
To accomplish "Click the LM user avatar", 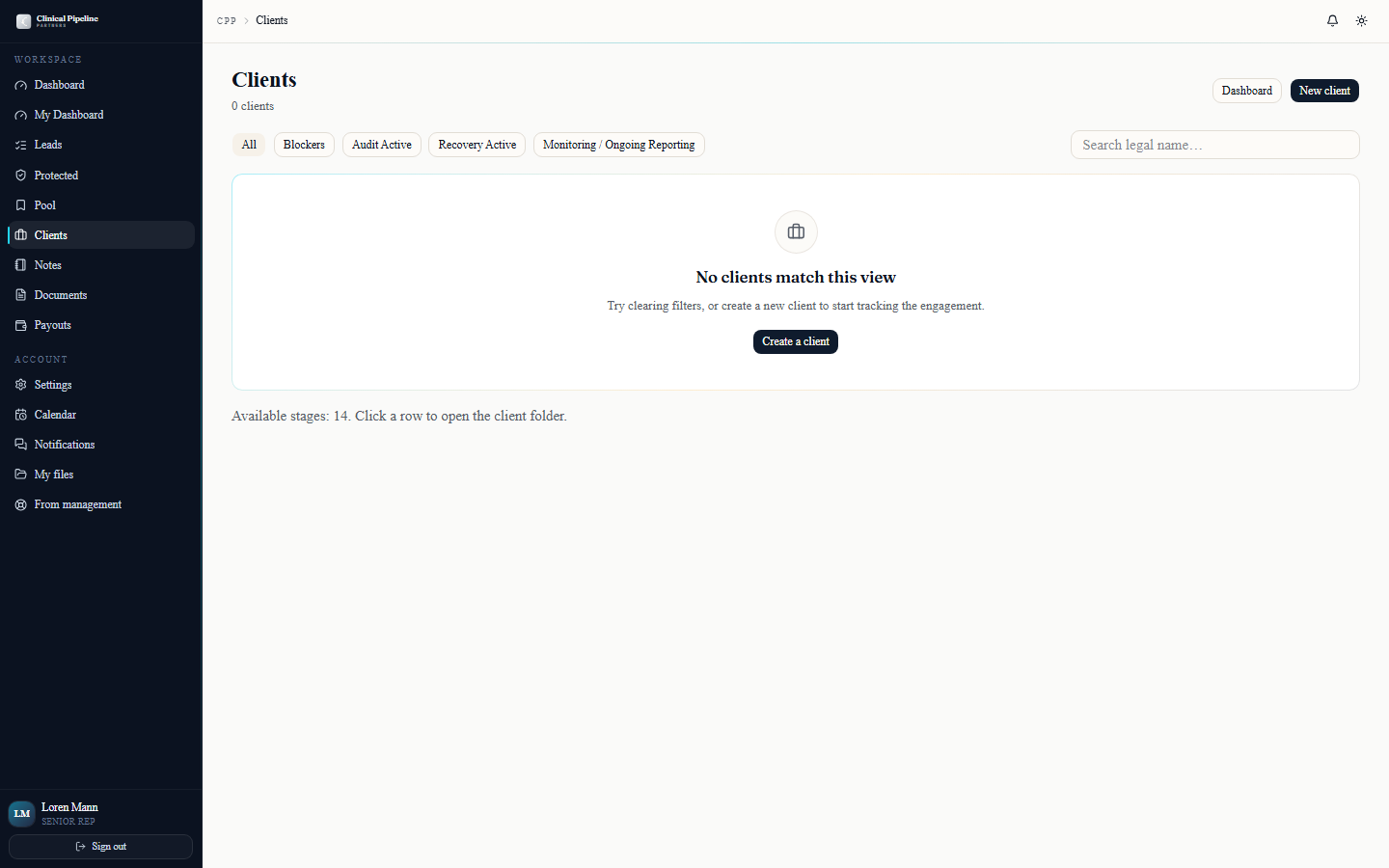I will tap(22, 814).
